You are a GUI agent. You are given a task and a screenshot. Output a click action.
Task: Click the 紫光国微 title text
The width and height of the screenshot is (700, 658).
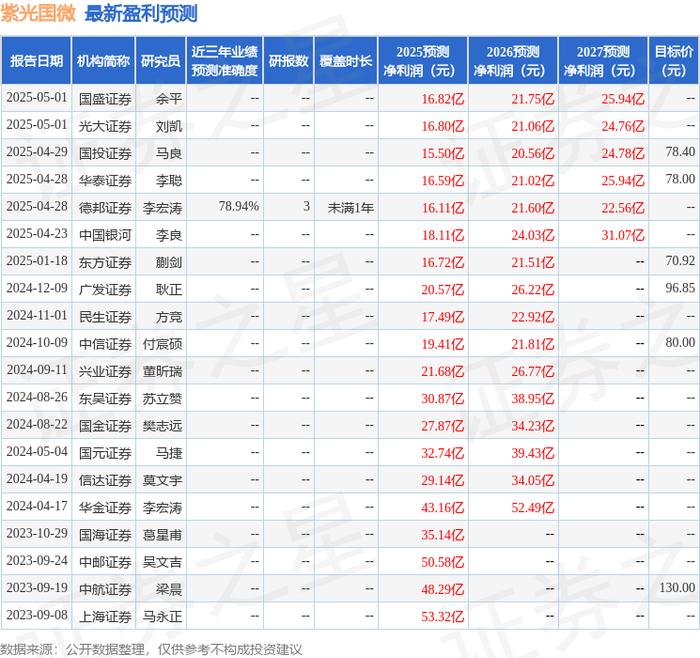click(x=38, y=13)
